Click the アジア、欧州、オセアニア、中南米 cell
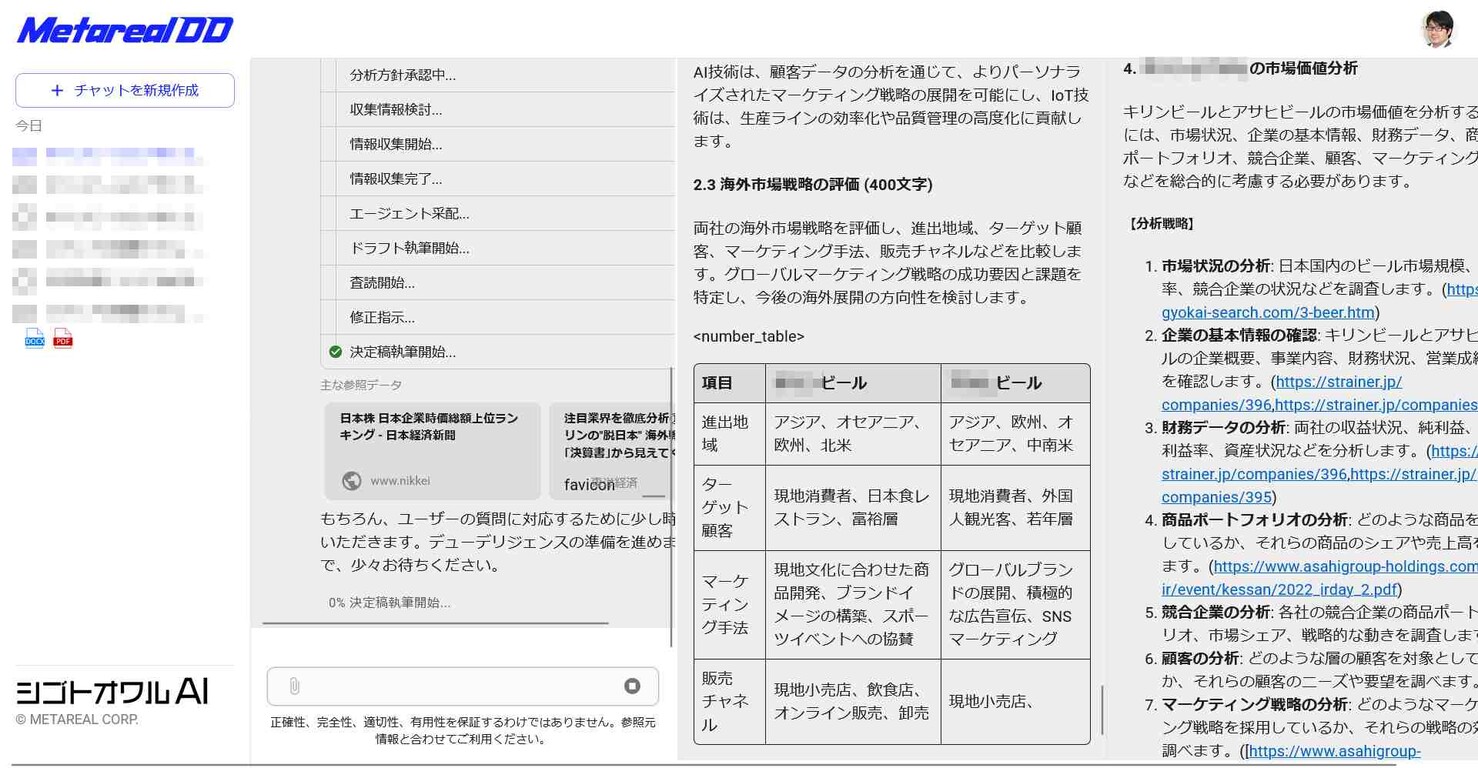 coord(1015,433)
